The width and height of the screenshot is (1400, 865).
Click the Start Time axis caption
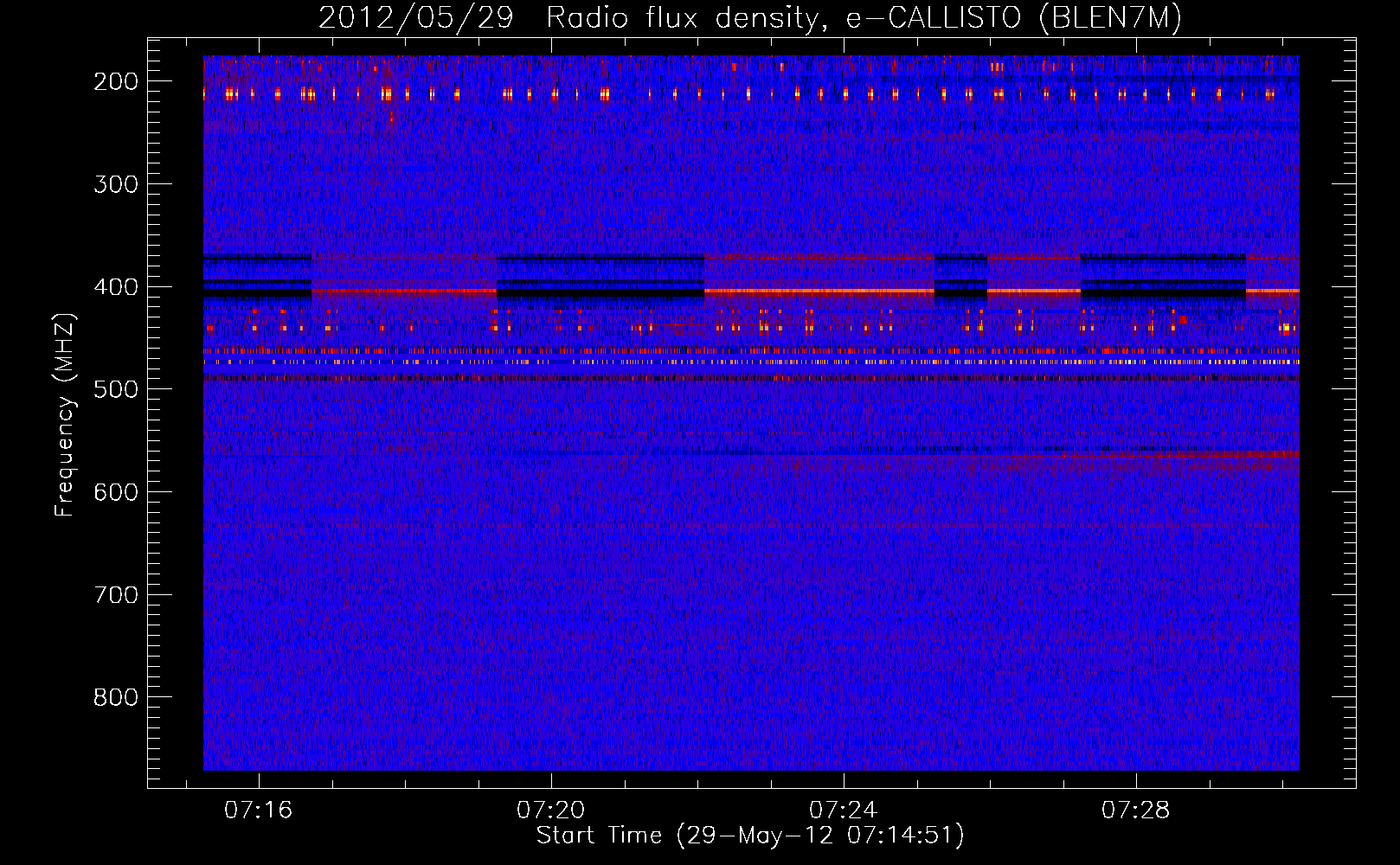[x=750, y=836]
